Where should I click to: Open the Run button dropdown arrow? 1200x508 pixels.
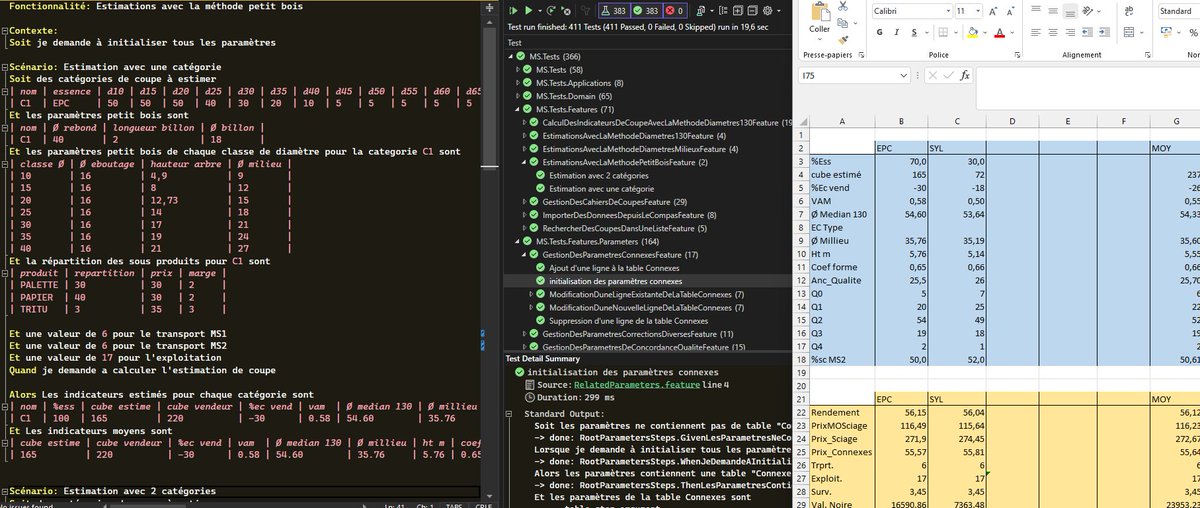point(540,11)
